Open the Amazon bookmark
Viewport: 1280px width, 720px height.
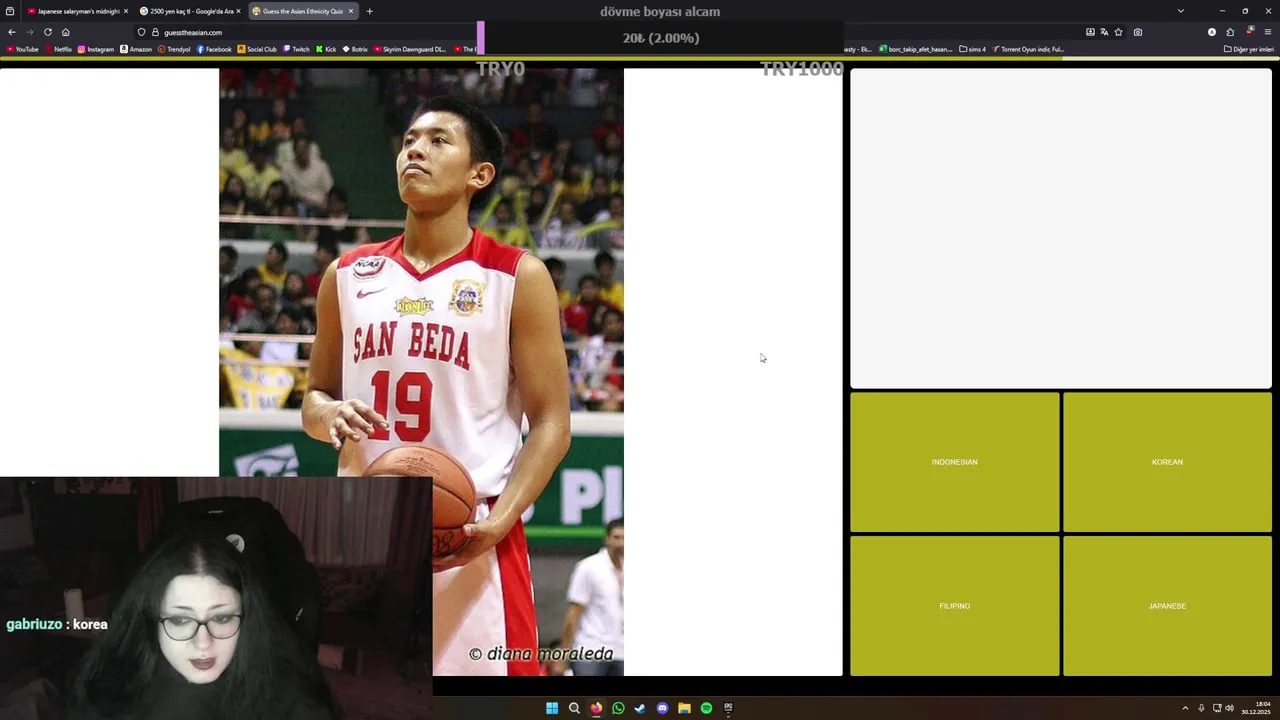(136, 49)
